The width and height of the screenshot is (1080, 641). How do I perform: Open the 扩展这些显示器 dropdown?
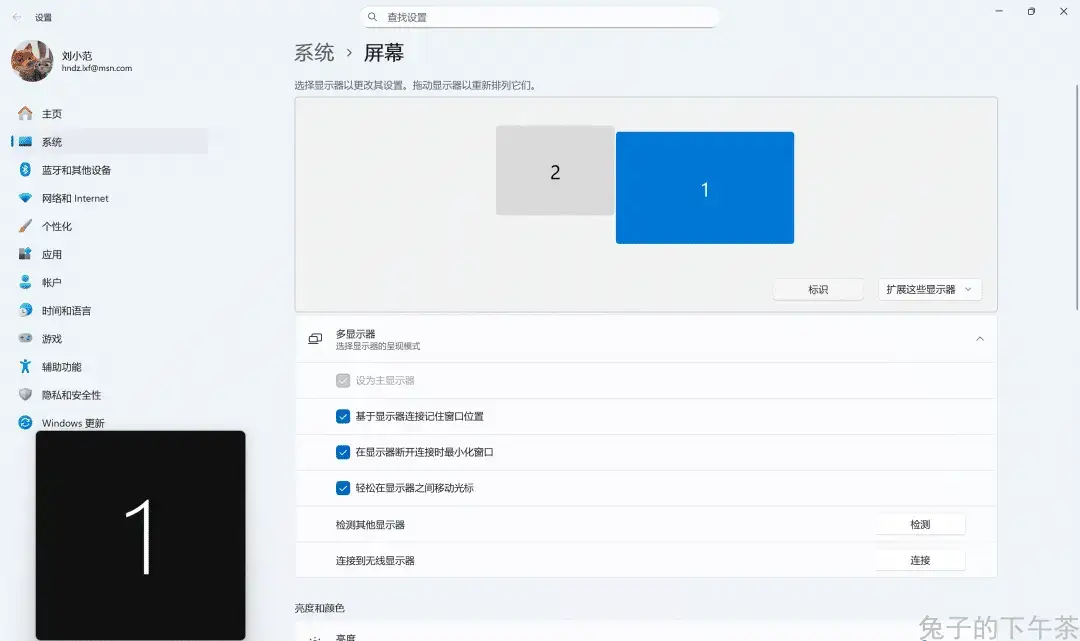[x=929, y=289]
